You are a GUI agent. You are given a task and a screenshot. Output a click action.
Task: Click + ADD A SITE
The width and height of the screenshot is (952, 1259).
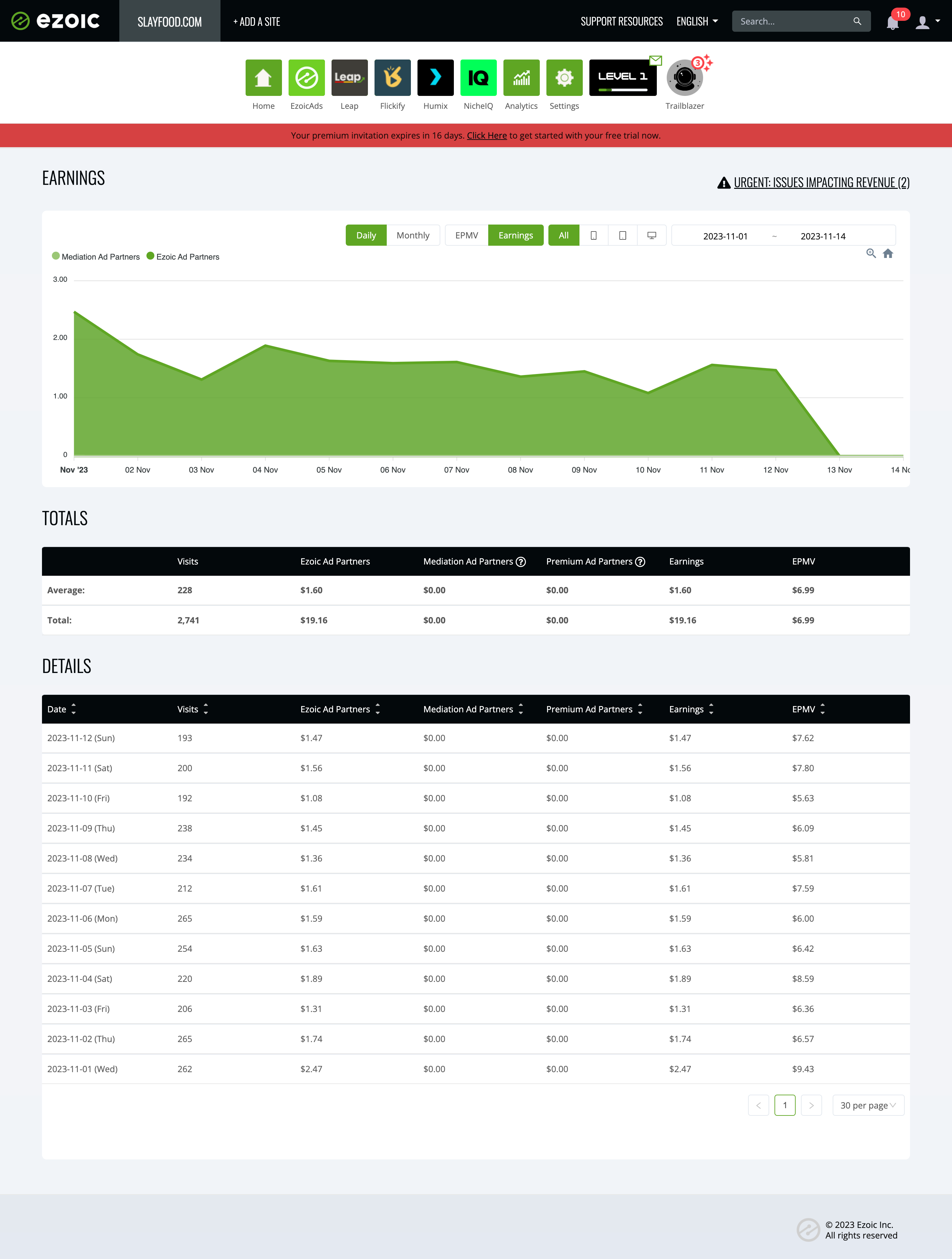coord(257,21)
